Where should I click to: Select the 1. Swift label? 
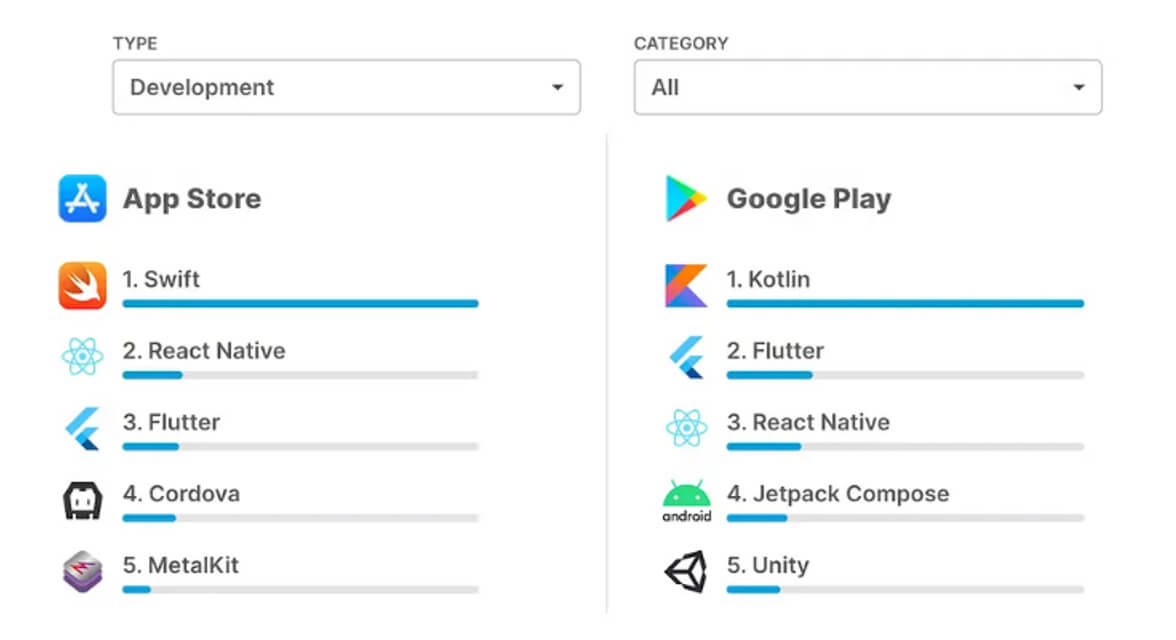pyautogui.click(x=161, y=279)
